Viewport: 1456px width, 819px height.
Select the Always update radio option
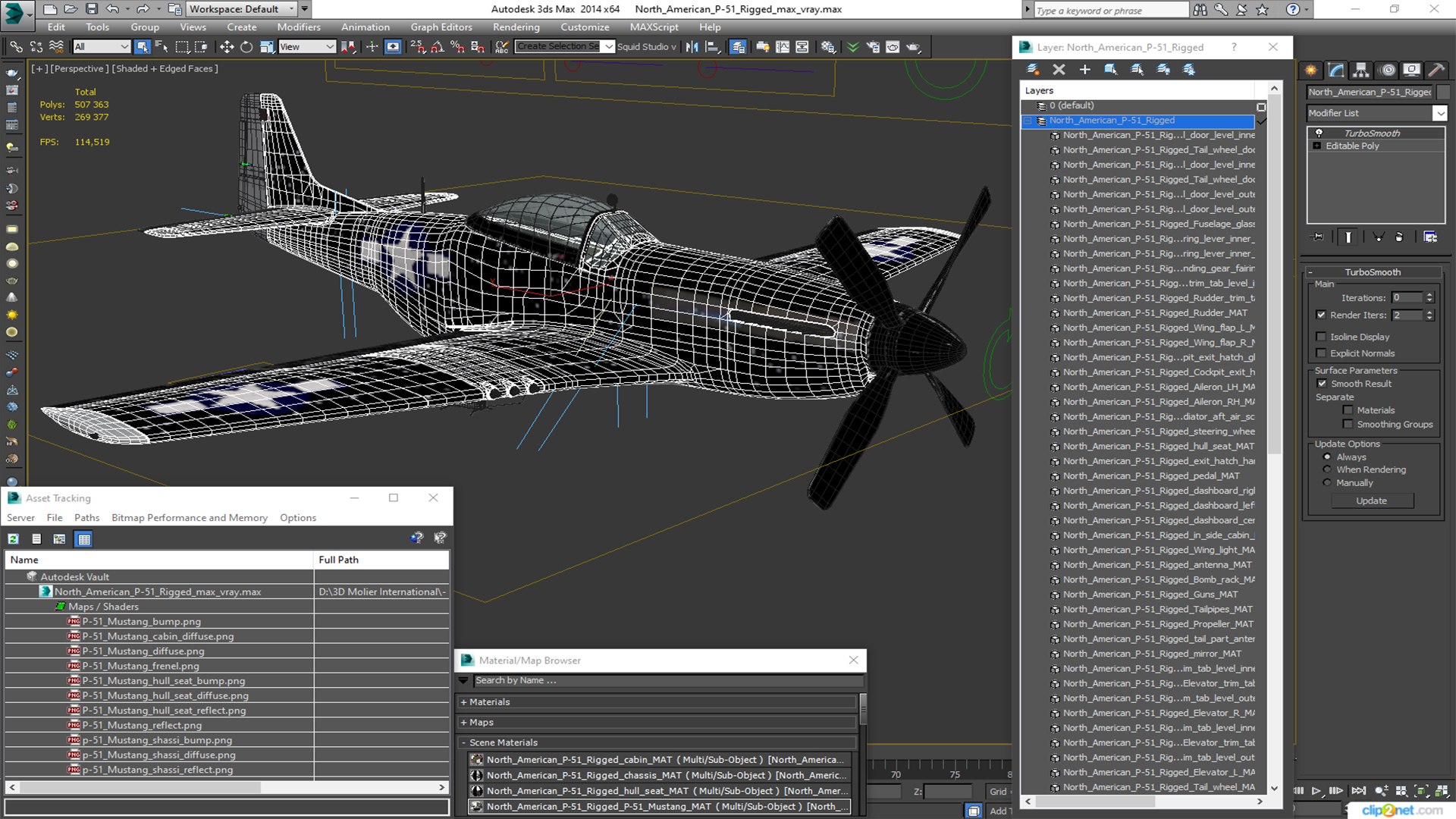1327,457
